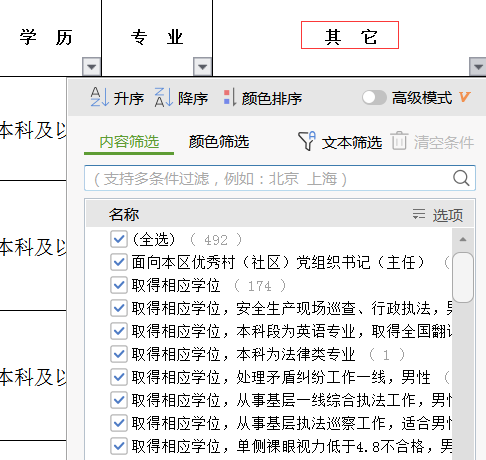486x460 pixels.
Task: Uncheck 取得相应学位 (174) checkbox
Action: click(x=119, y=285)
